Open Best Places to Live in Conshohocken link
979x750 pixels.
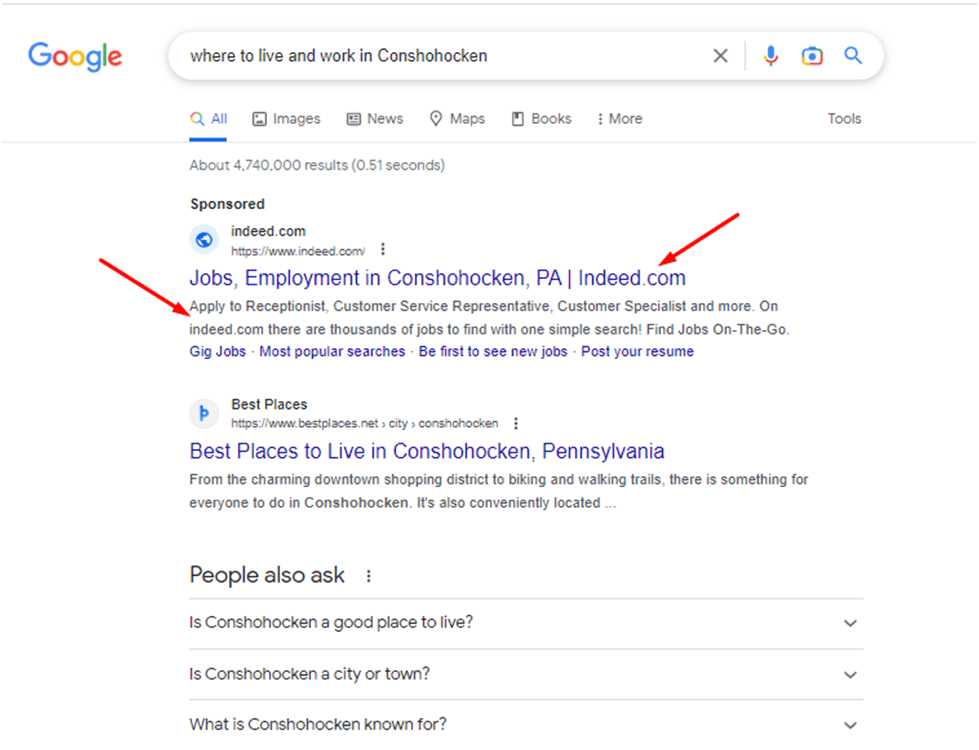[x=426, y=451]
